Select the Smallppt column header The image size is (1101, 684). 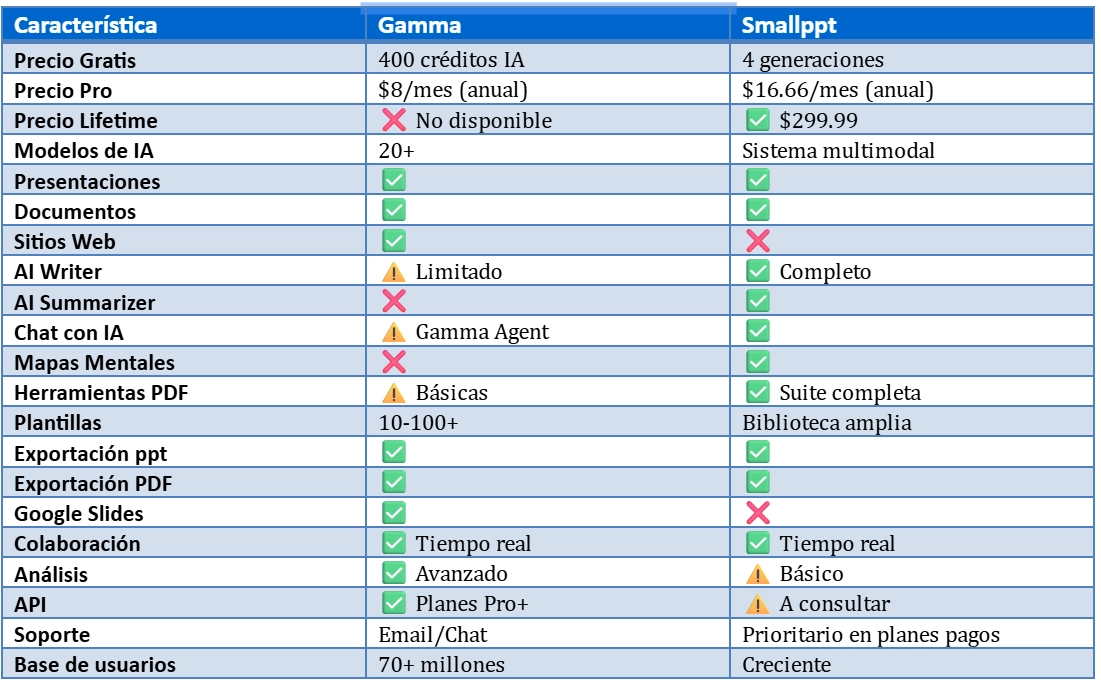911,25
